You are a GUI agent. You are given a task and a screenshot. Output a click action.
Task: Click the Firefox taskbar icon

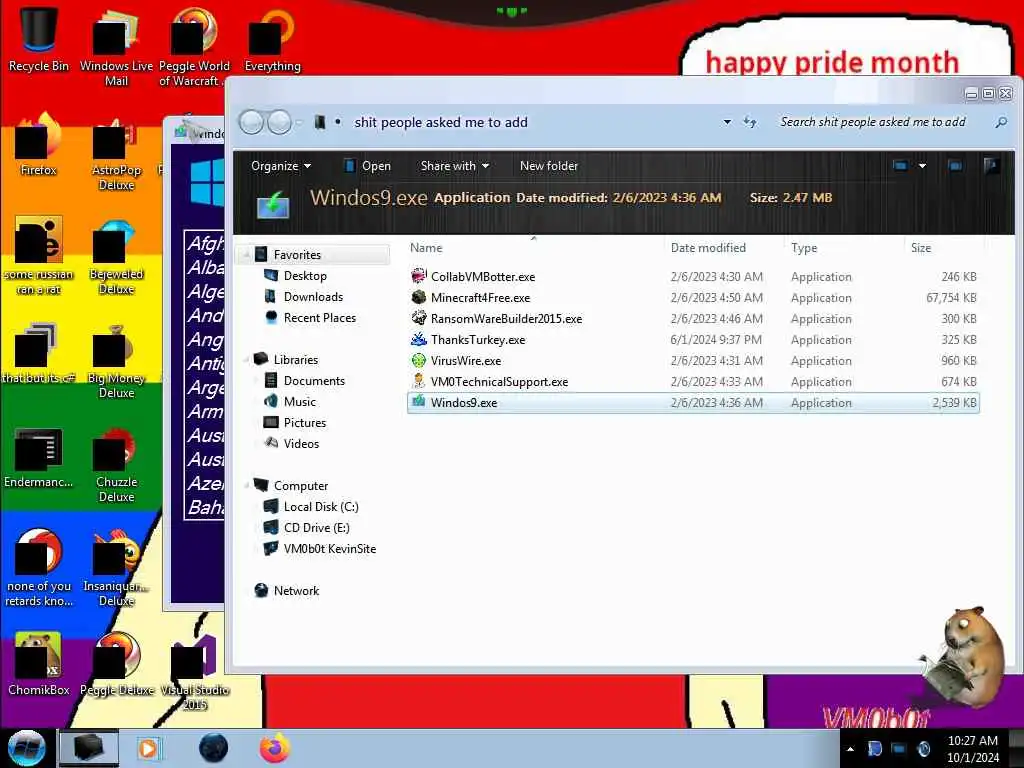pos(275,748)
